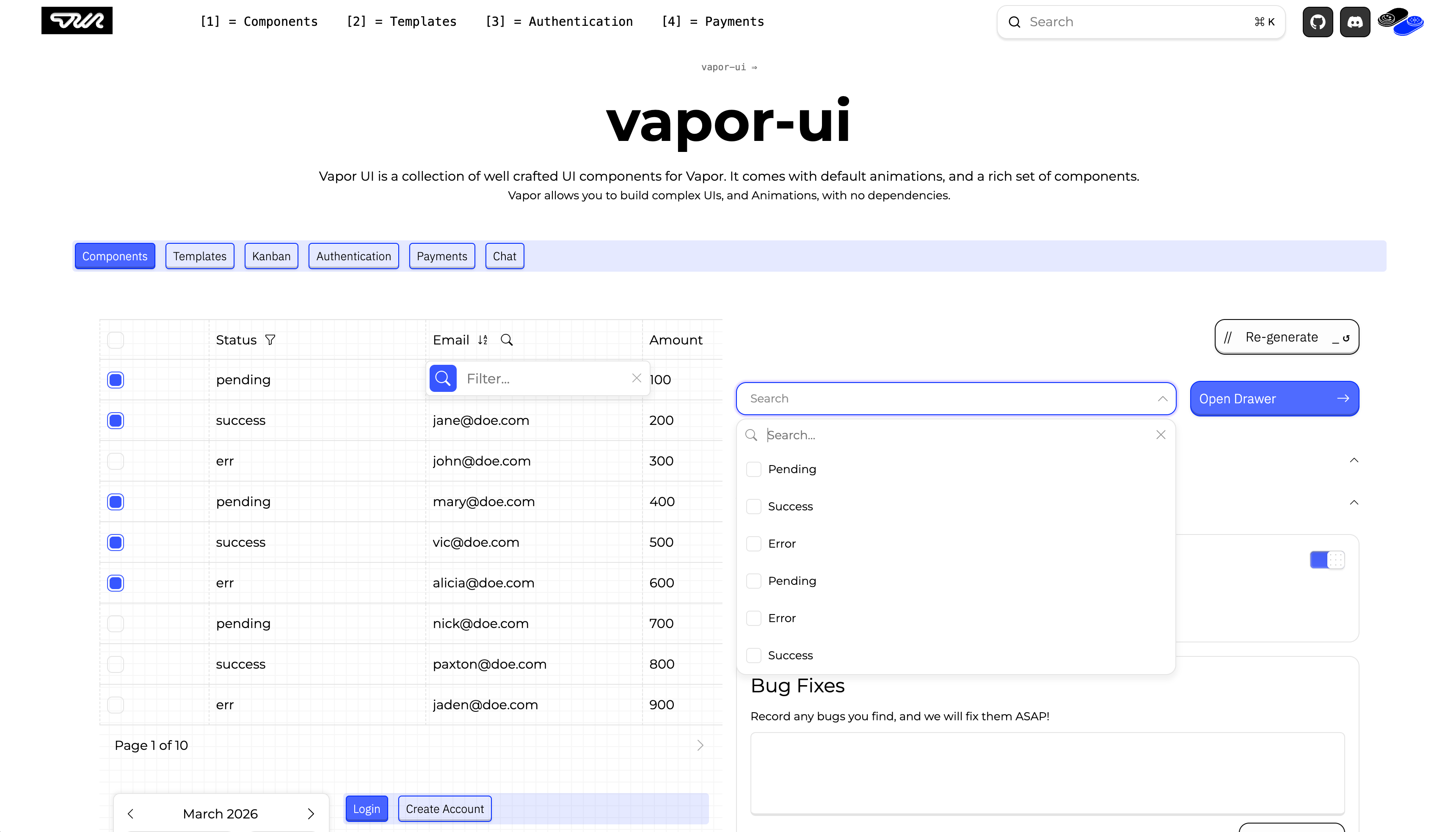Collapse the upper right panel section chevron
The image size is (1456, 832).
tap(1354, 460)
